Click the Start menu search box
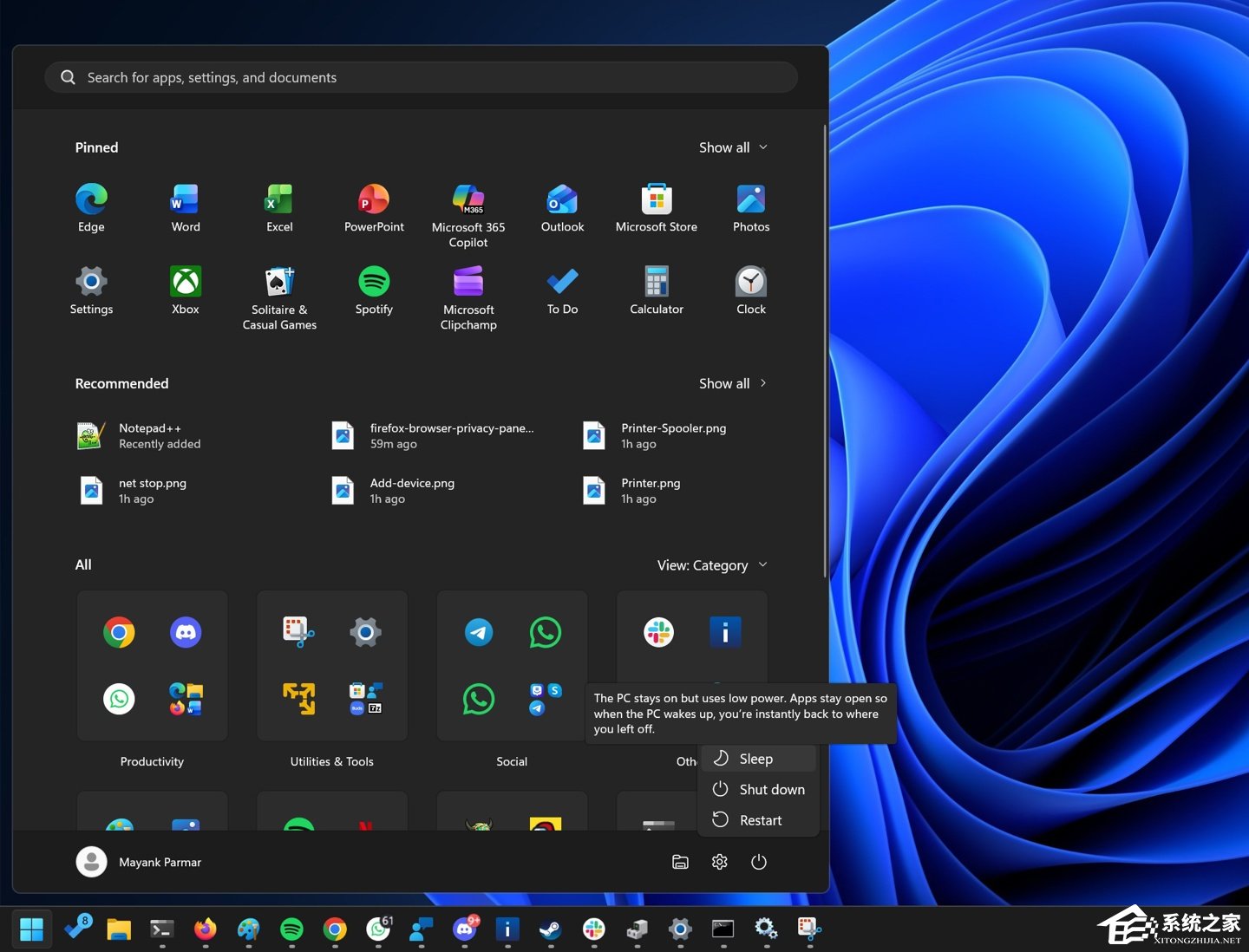The height and width of the screenshot is (952, 1249). point(421,77)
